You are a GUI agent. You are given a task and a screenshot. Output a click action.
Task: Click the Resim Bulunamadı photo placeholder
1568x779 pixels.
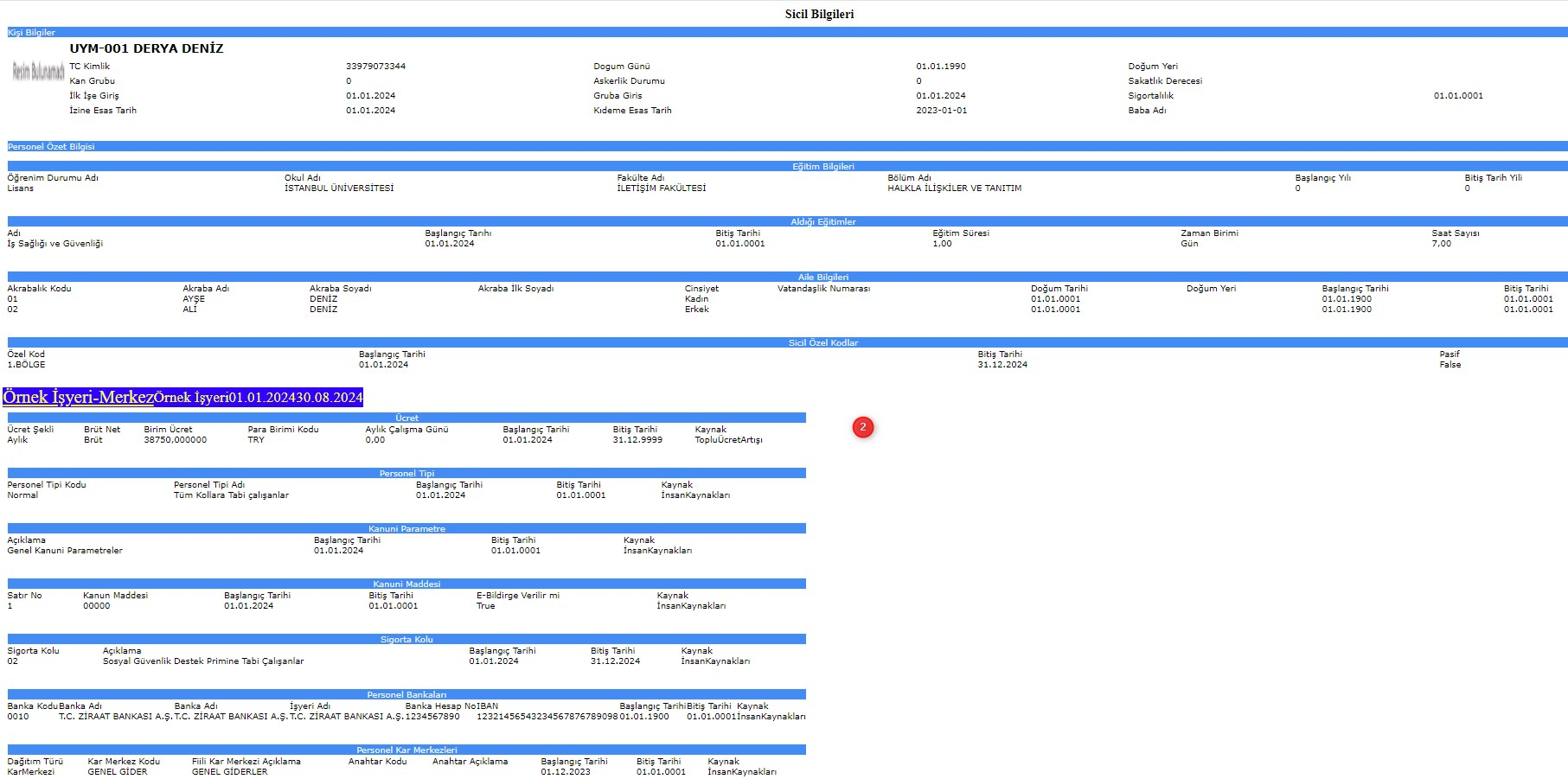point(38,72)
